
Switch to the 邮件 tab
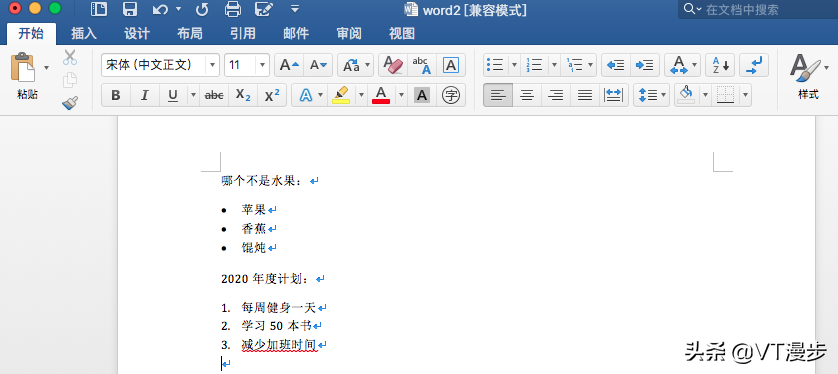296,34
